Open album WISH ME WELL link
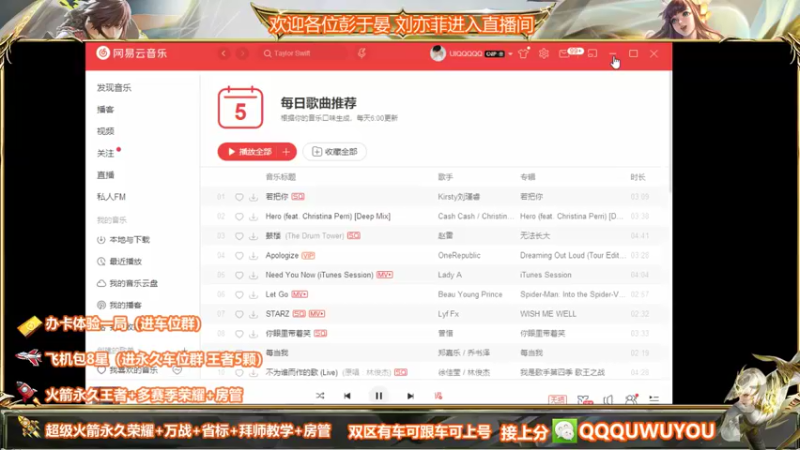 pos(548,314)
